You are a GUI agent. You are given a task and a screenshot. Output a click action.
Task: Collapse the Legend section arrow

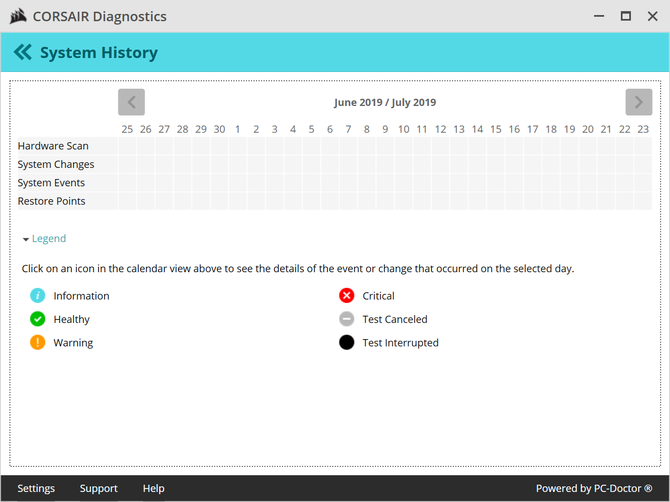click(26, 239)
